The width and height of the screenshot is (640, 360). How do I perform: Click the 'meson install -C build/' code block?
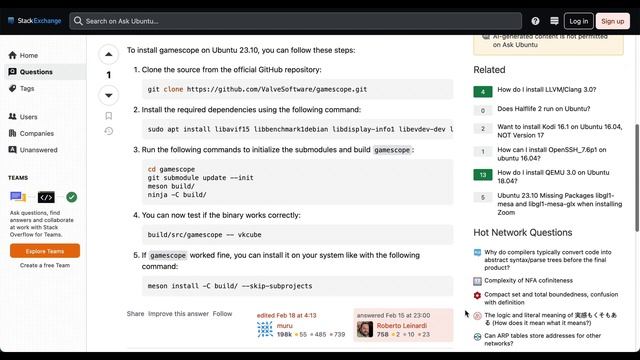(x=298, y=286)
